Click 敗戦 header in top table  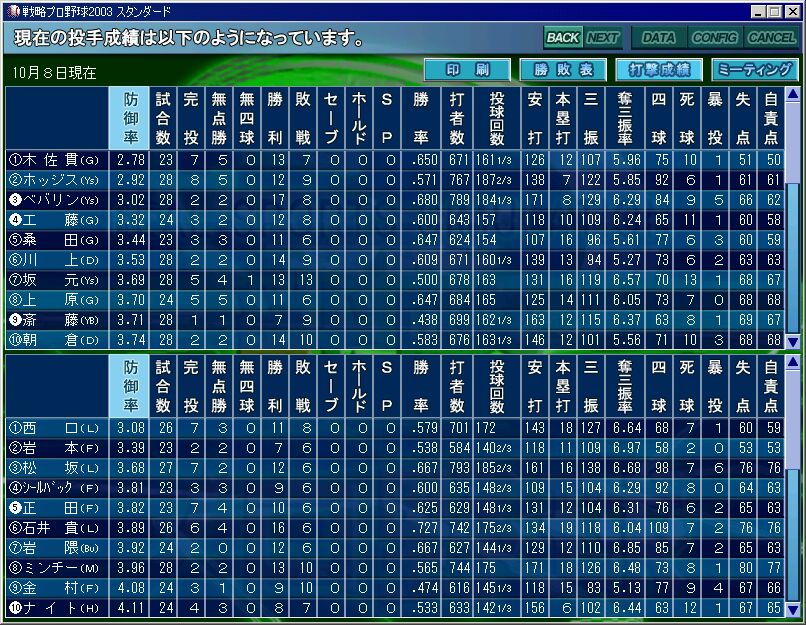click(x=303, y=118)
